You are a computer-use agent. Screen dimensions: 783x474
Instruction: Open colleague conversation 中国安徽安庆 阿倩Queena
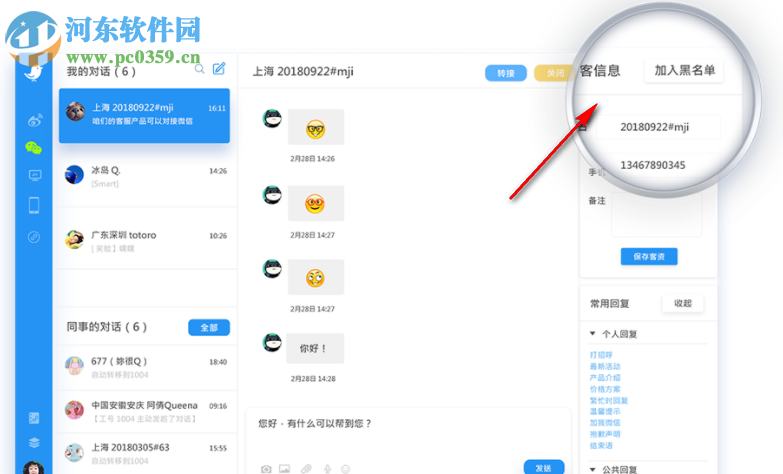[144, 411]
